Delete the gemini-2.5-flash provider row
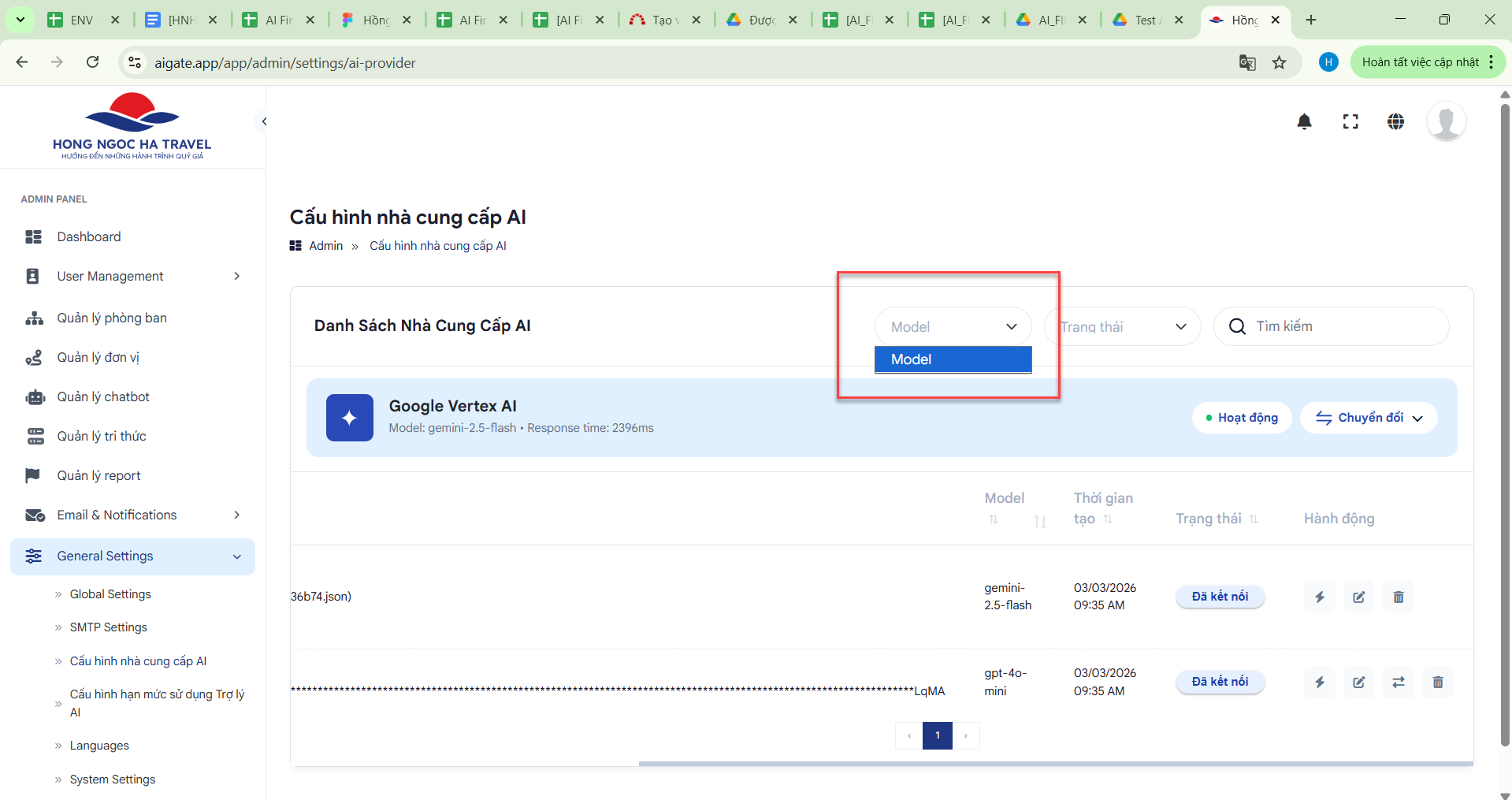Viewport: 1512px width, 800px height. pos(1398,597)
